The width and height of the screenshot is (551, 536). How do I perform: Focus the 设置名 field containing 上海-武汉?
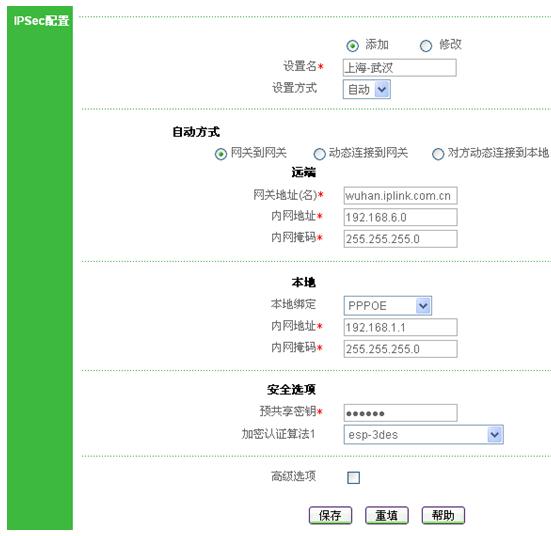(400, 67)
